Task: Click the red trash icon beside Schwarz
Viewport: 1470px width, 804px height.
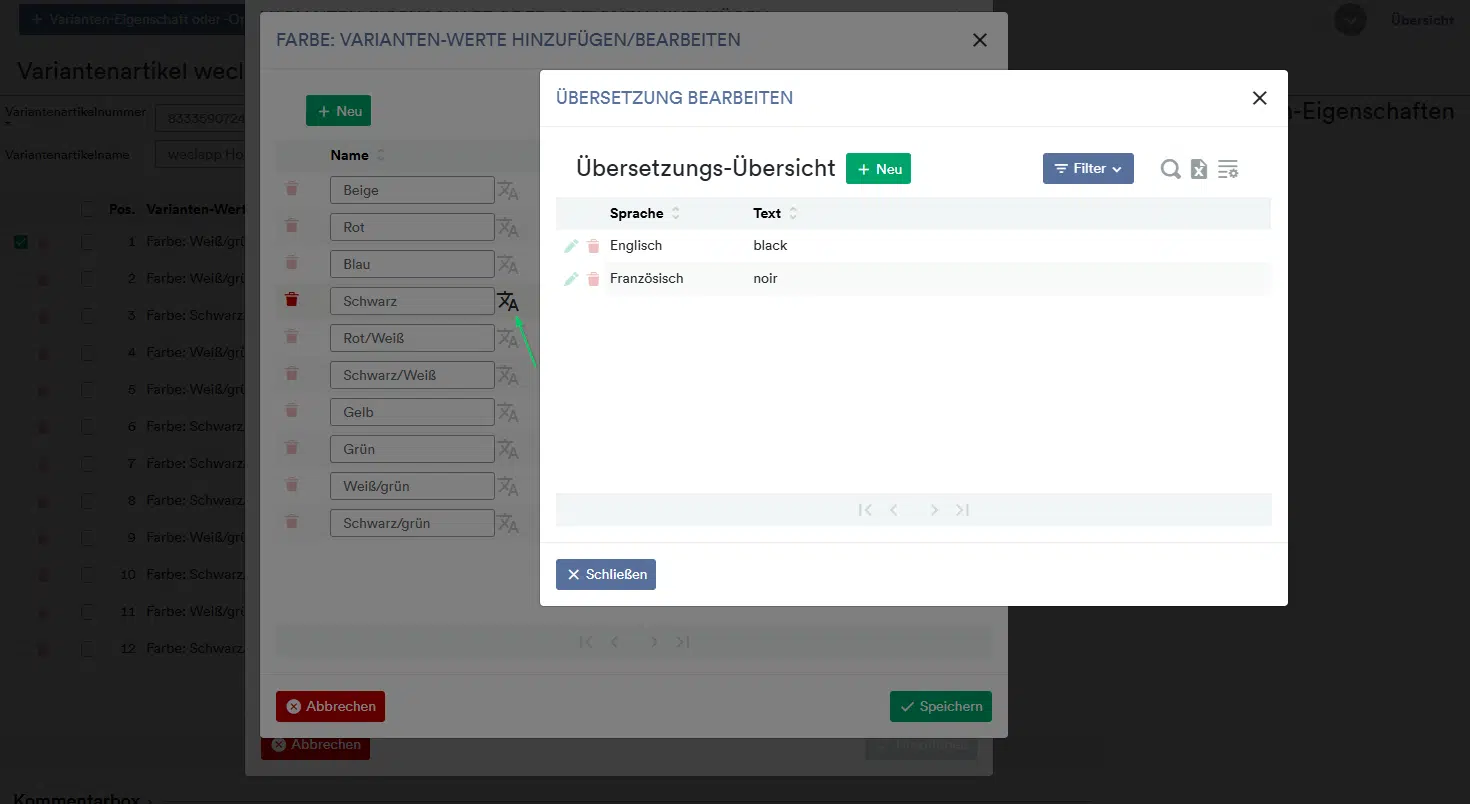Action: [292, 300]
